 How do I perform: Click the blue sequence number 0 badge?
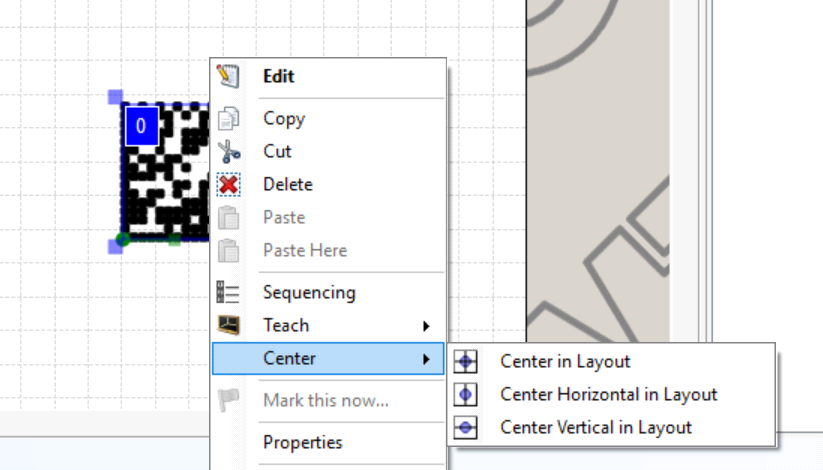coord(141,126)
